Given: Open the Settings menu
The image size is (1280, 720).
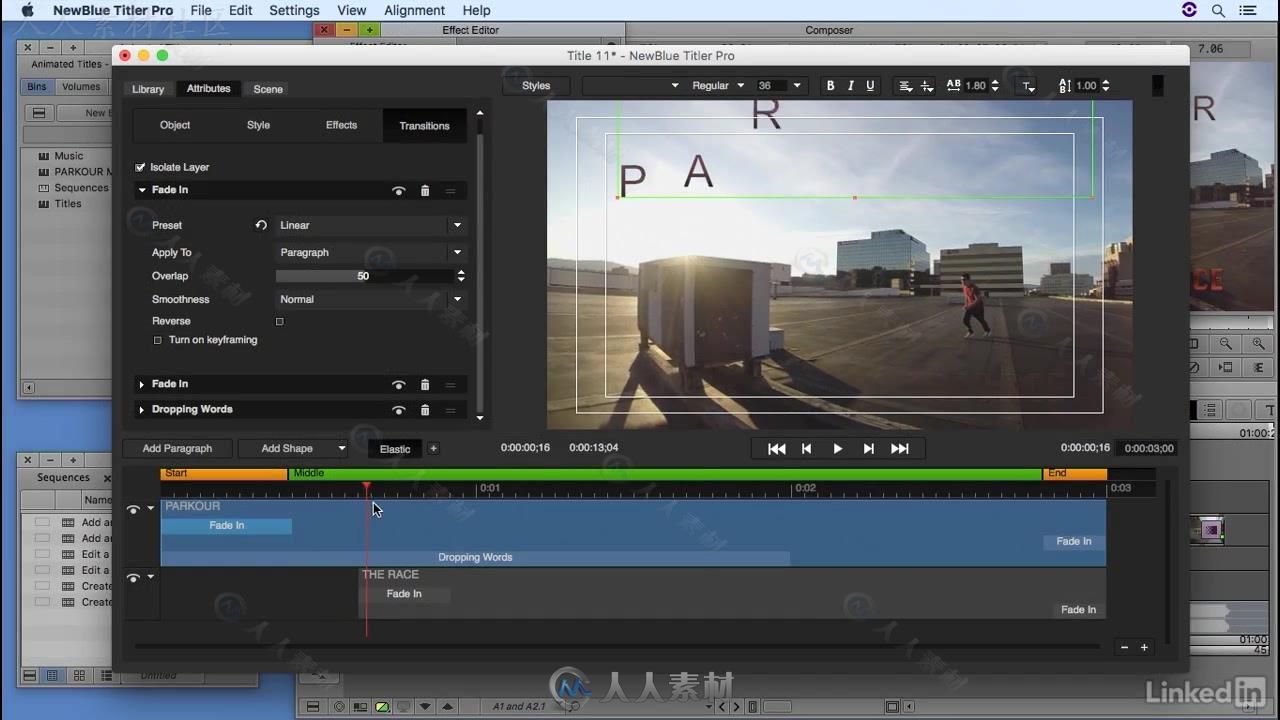Looking at the screenshot, I should [294, 10].
